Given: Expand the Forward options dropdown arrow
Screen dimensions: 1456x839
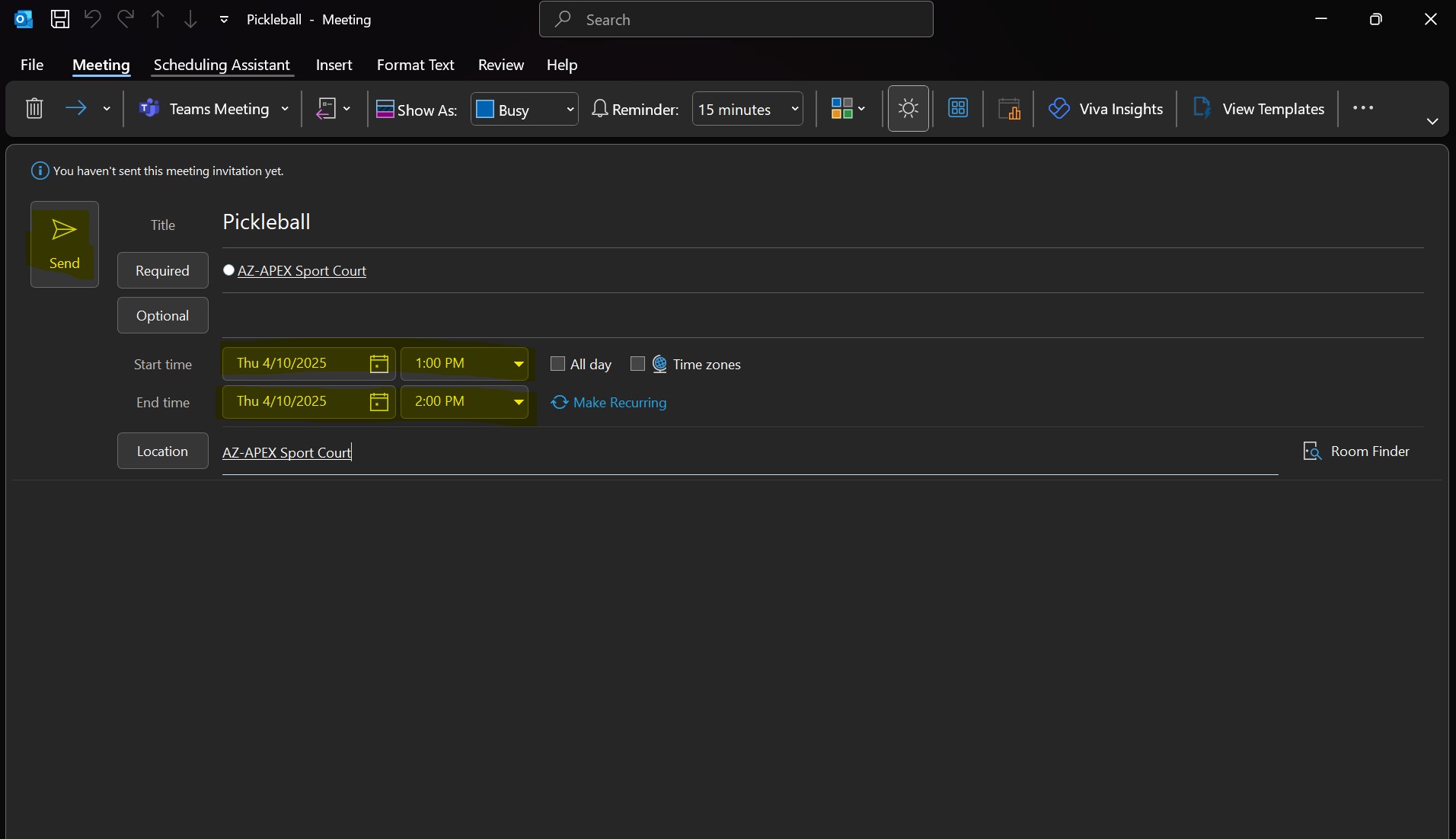Looking at the screenshot, I should point(107,109).
